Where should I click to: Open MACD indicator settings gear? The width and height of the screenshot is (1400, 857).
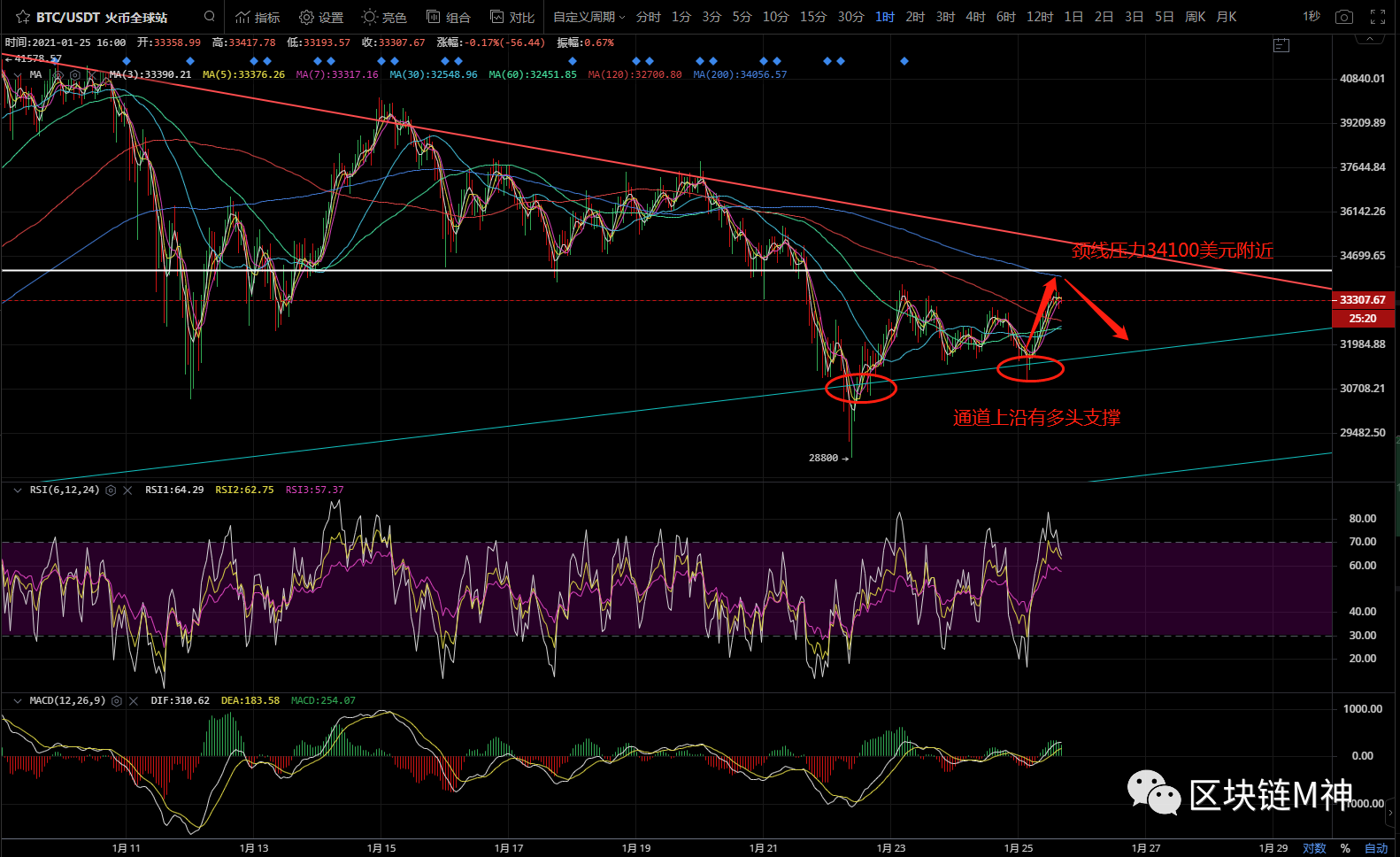pos(117,700)
